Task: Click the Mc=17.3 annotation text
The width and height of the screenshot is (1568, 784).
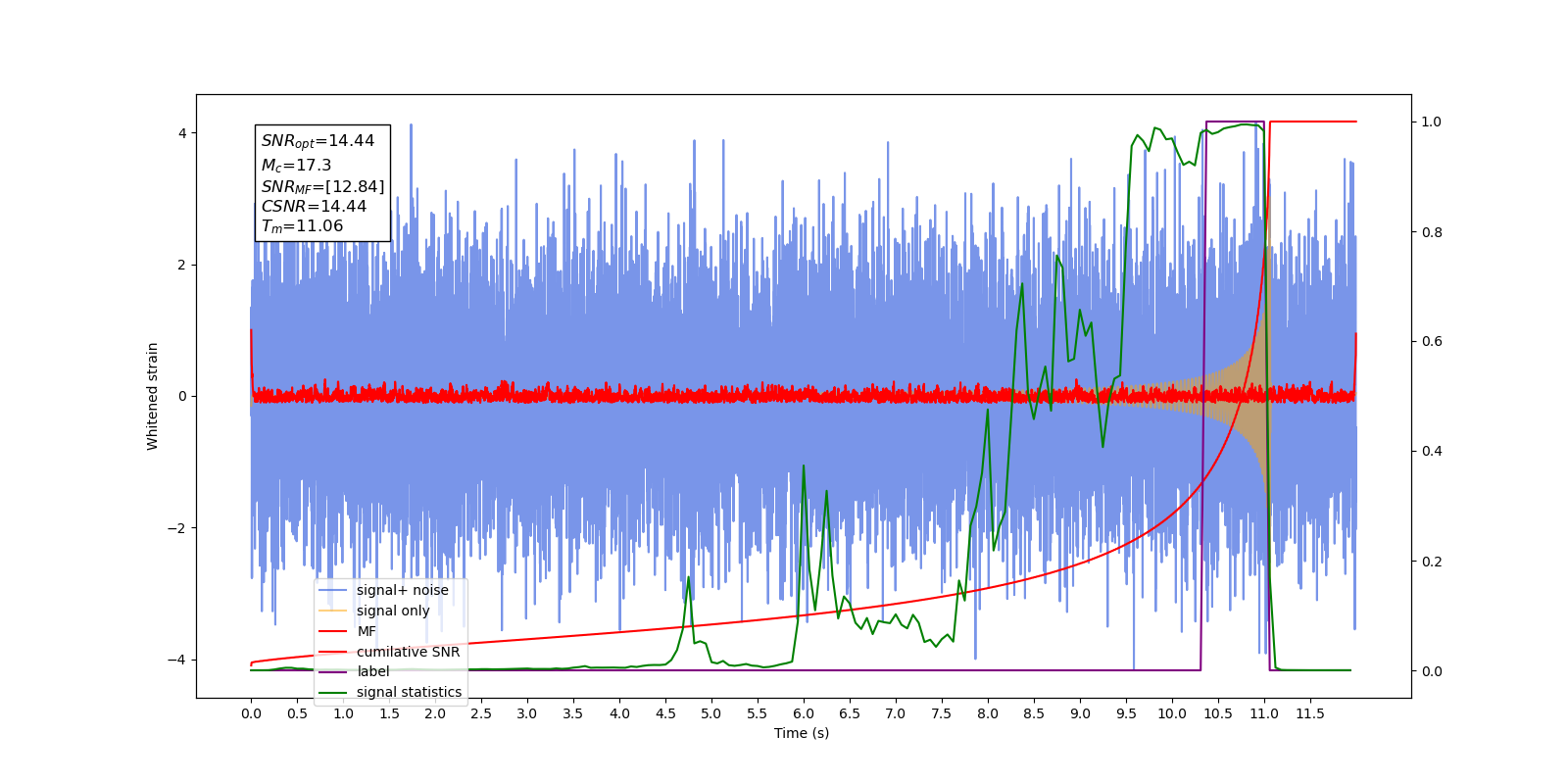Action: [296, 166]
